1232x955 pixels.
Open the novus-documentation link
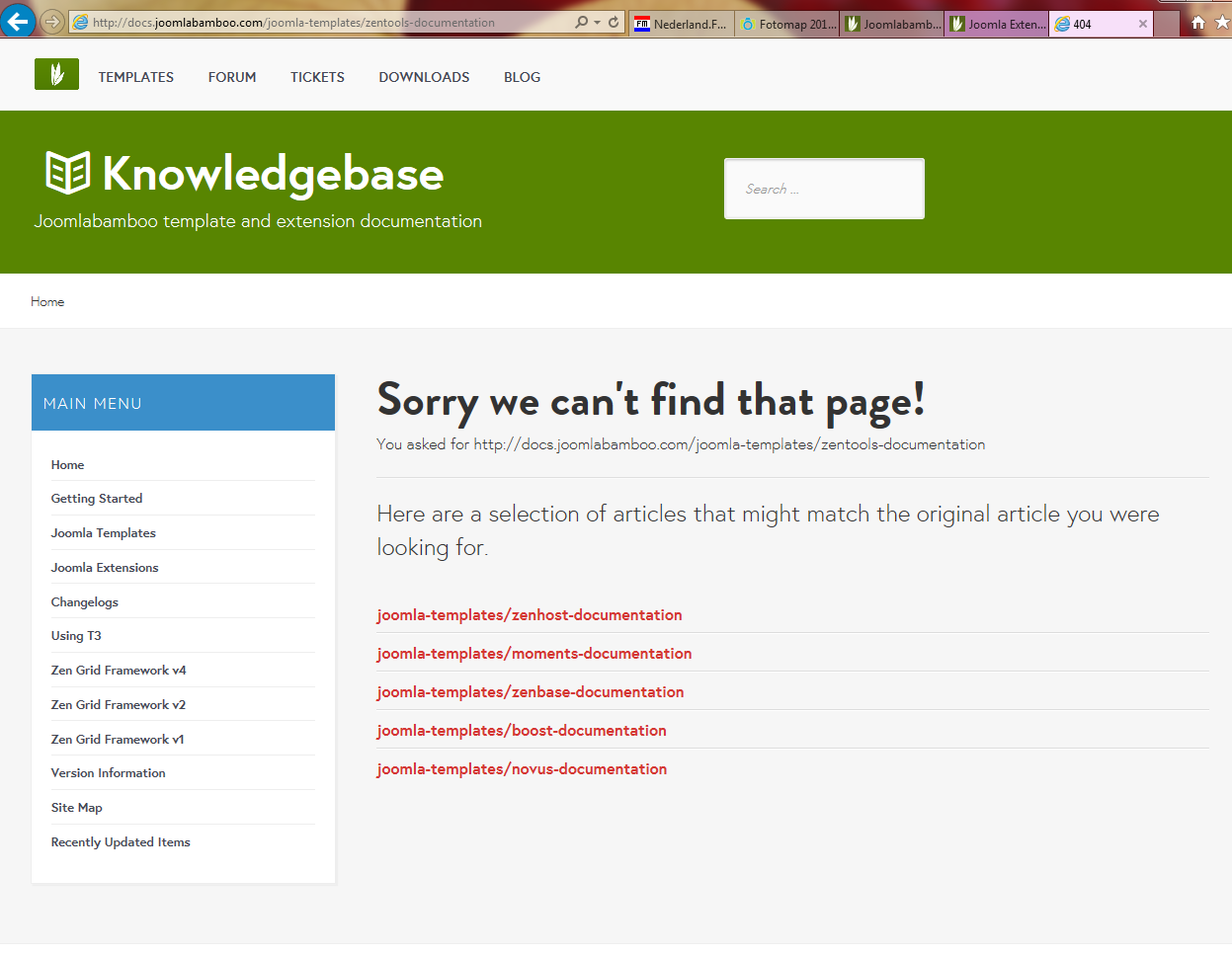[522, 769]
